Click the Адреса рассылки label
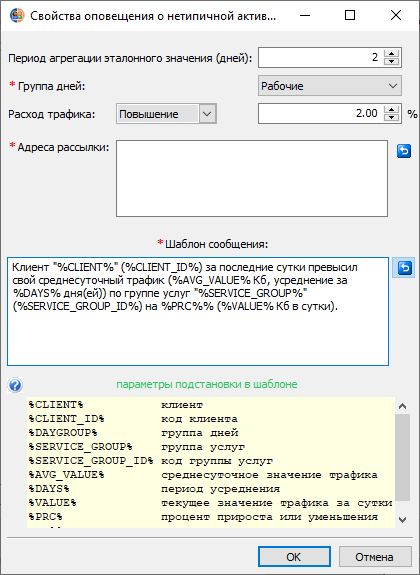420x575 pixels. click(63, 147)
